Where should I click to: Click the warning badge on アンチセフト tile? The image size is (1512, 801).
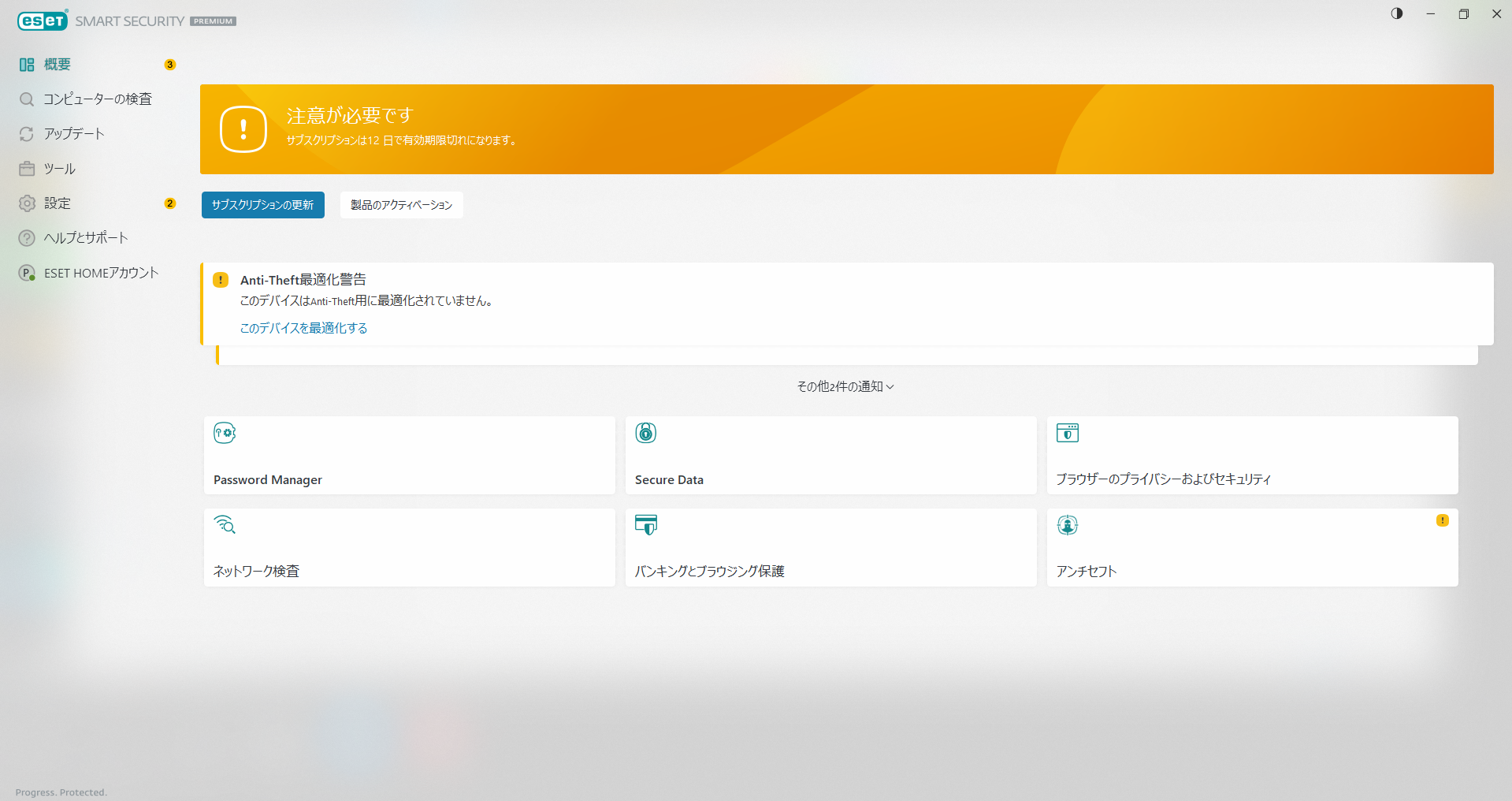[1443, 520]
